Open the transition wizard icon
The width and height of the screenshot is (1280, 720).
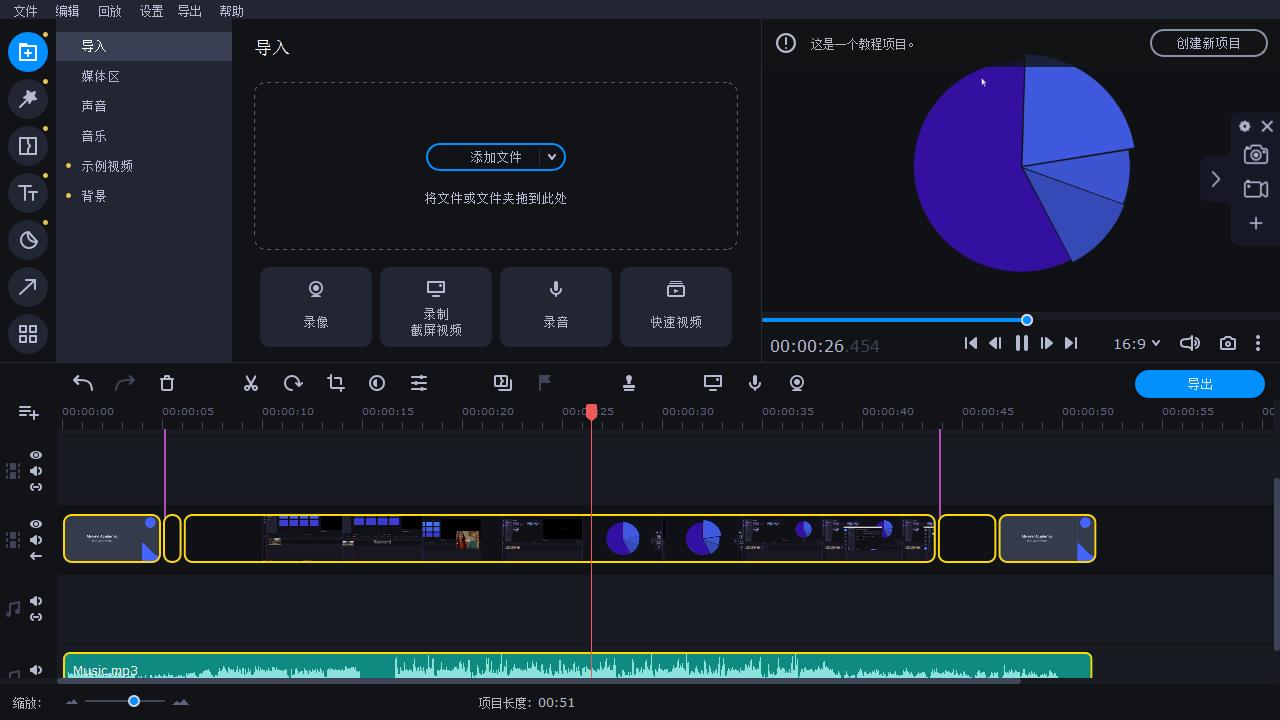pyautogui.click(x=503, y=383)
